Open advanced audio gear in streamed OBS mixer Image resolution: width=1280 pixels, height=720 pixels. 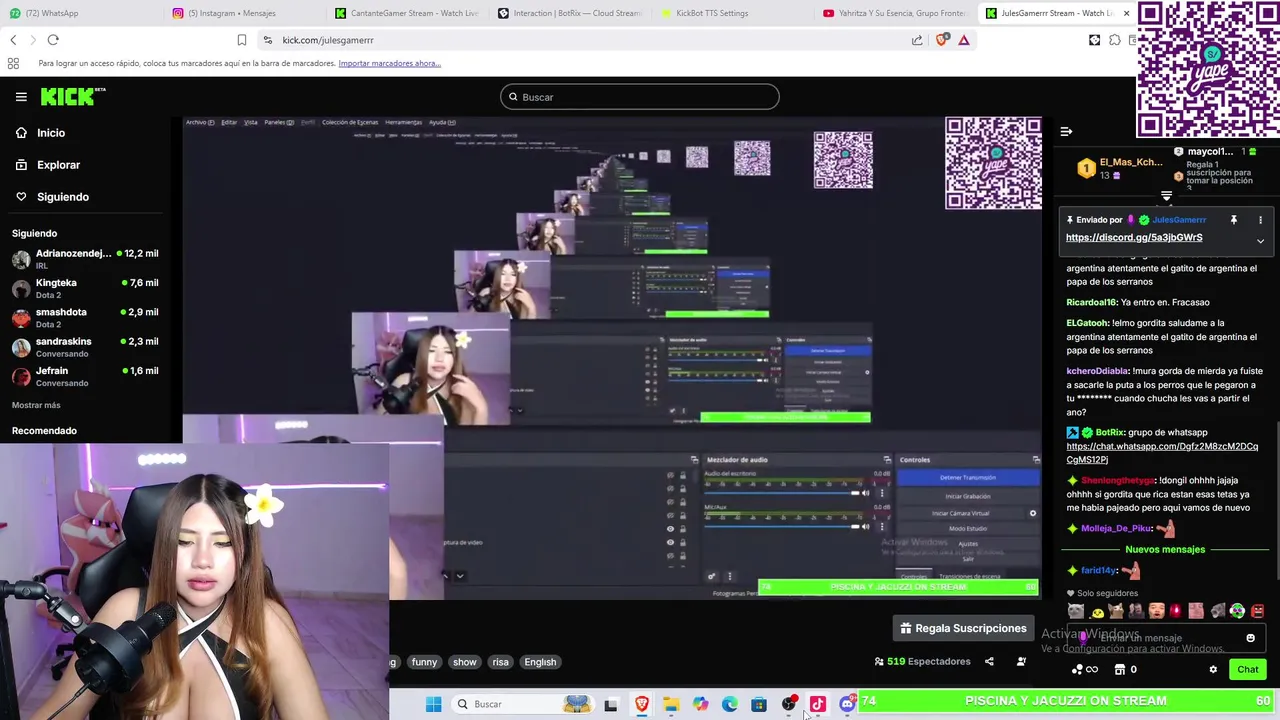pos(711,576)
